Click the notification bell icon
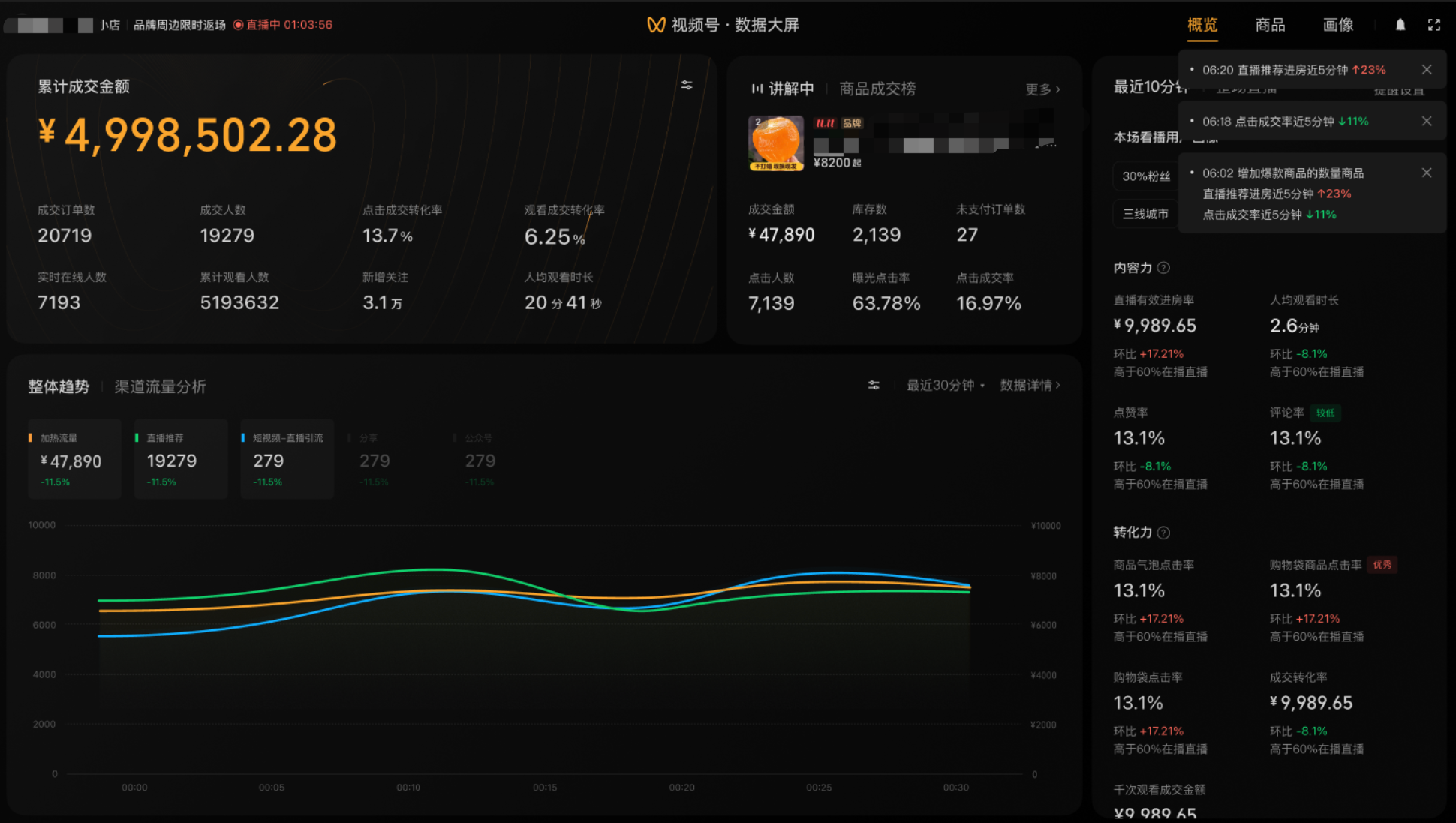 pyautogui.click(x=1400, y=25)
